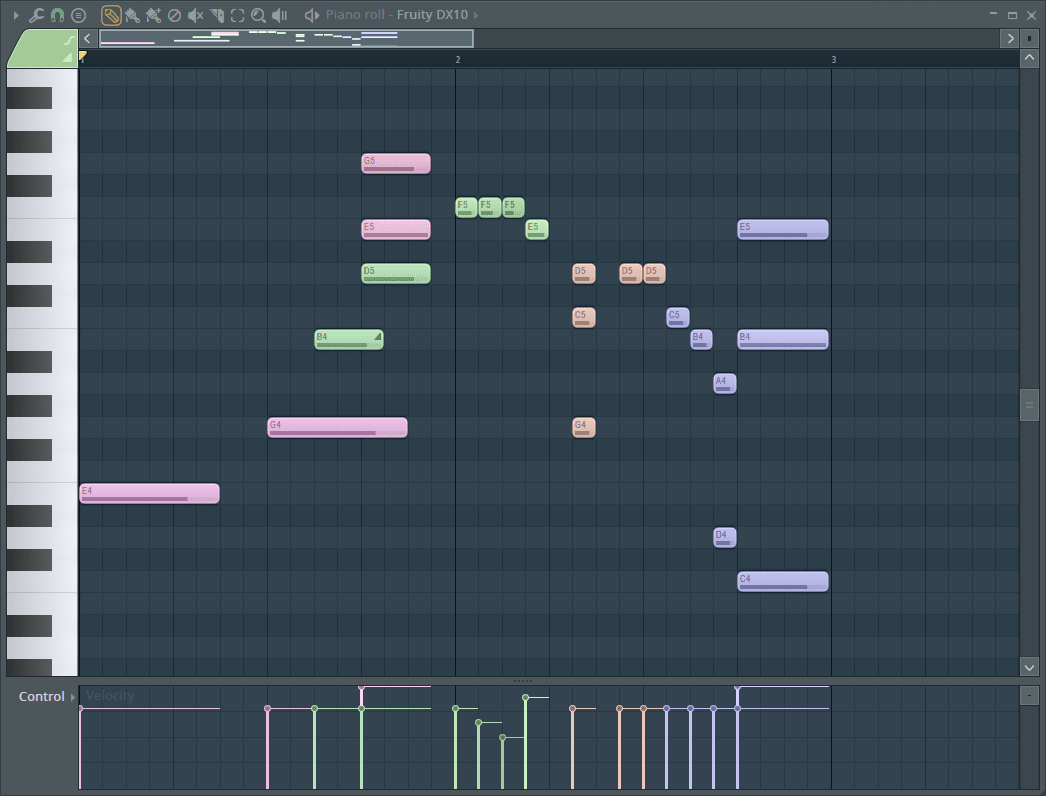Select the long E4 note

coord(149,493)
